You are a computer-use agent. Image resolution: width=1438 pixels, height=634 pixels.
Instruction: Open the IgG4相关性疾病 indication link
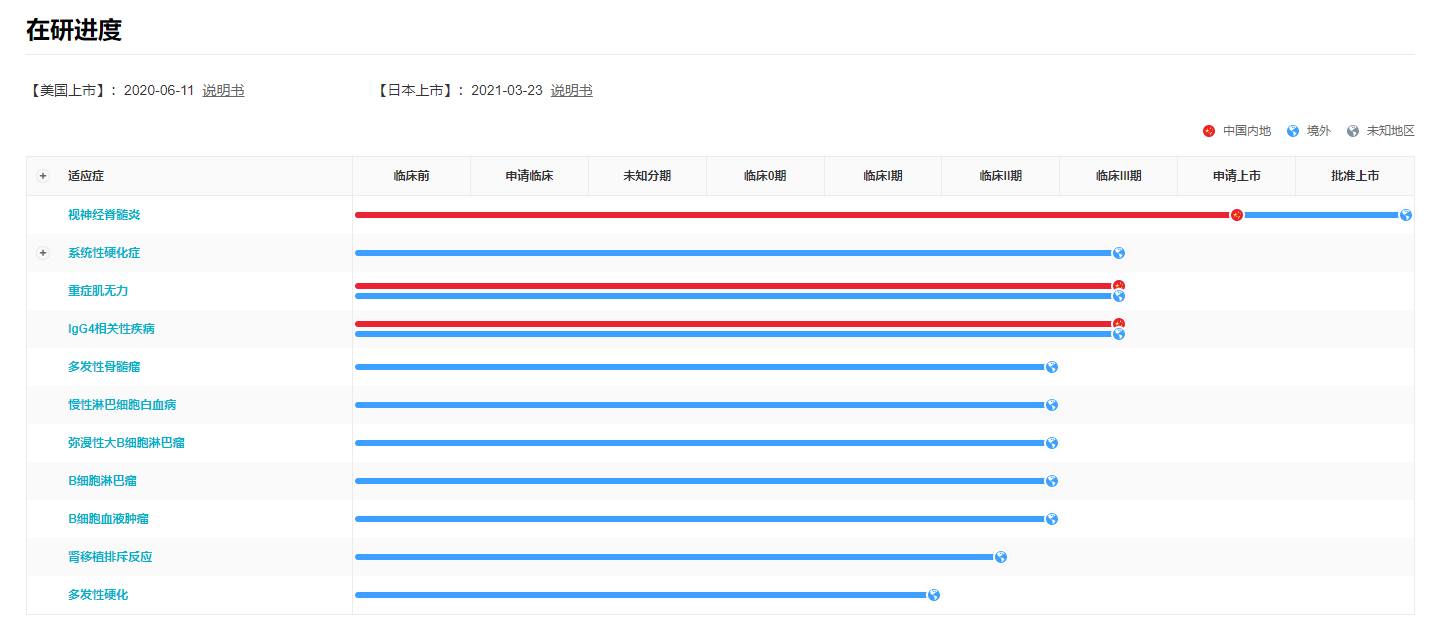[111, 329]
